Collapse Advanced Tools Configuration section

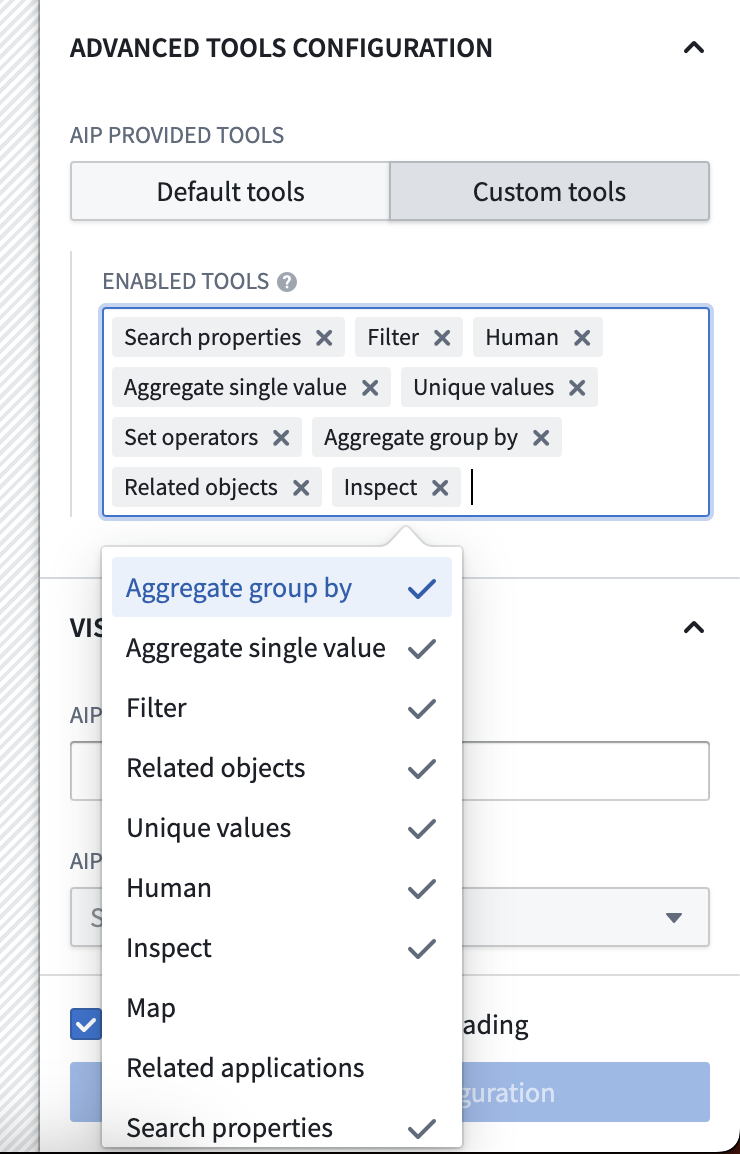694,48
